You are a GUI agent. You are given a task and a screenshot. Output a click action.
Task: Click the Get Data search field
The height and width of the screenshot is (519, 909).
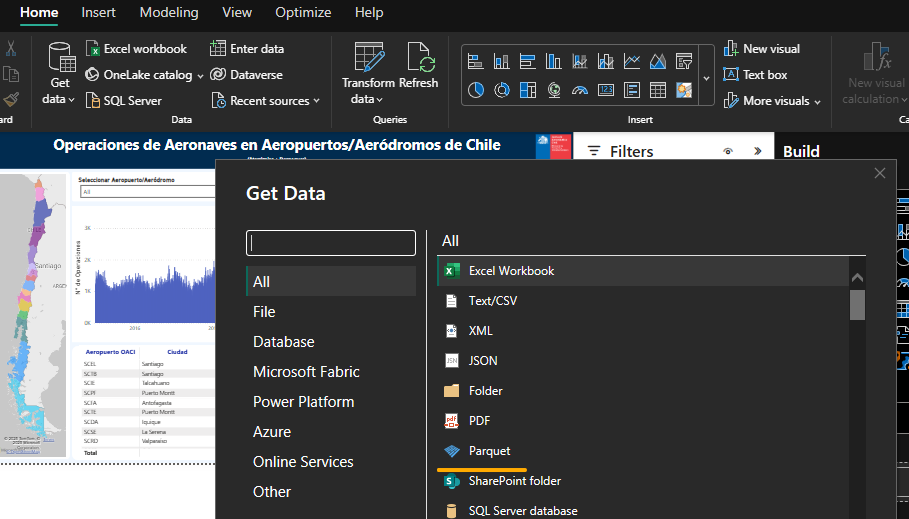pos(331,243)
